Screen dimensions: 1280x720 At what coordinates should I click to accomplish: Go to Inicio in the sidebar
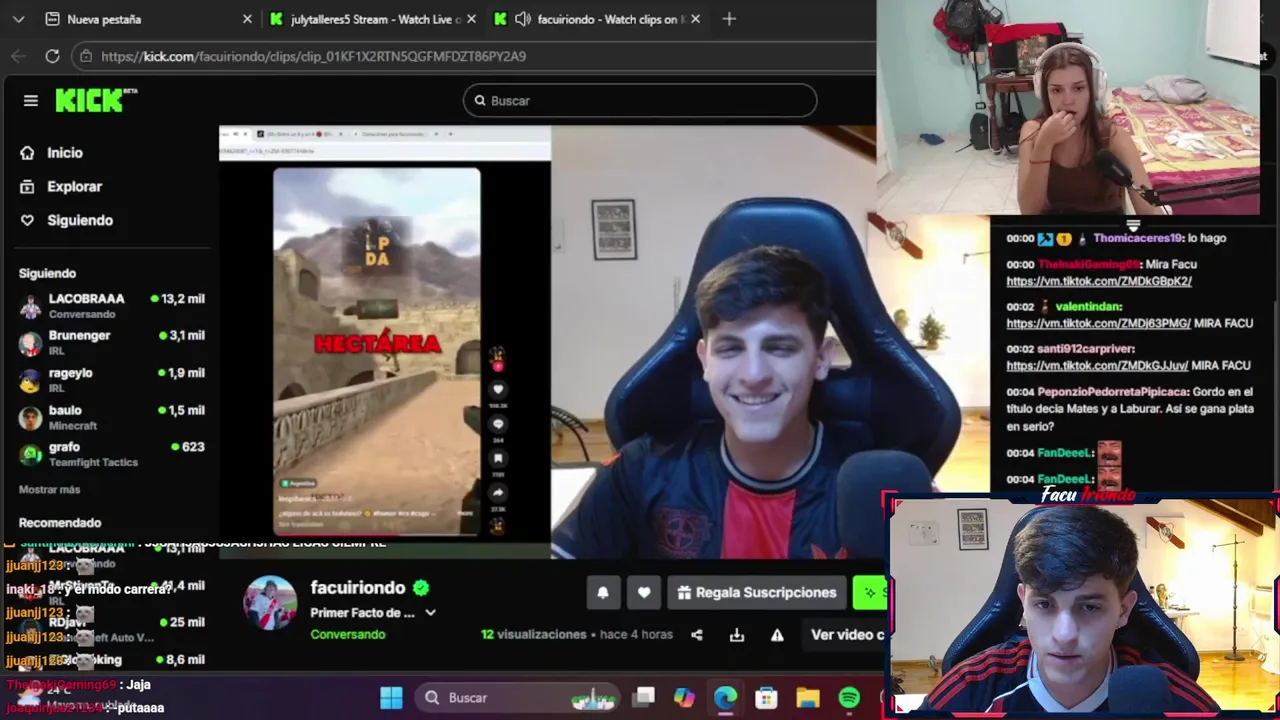[65, 153]
